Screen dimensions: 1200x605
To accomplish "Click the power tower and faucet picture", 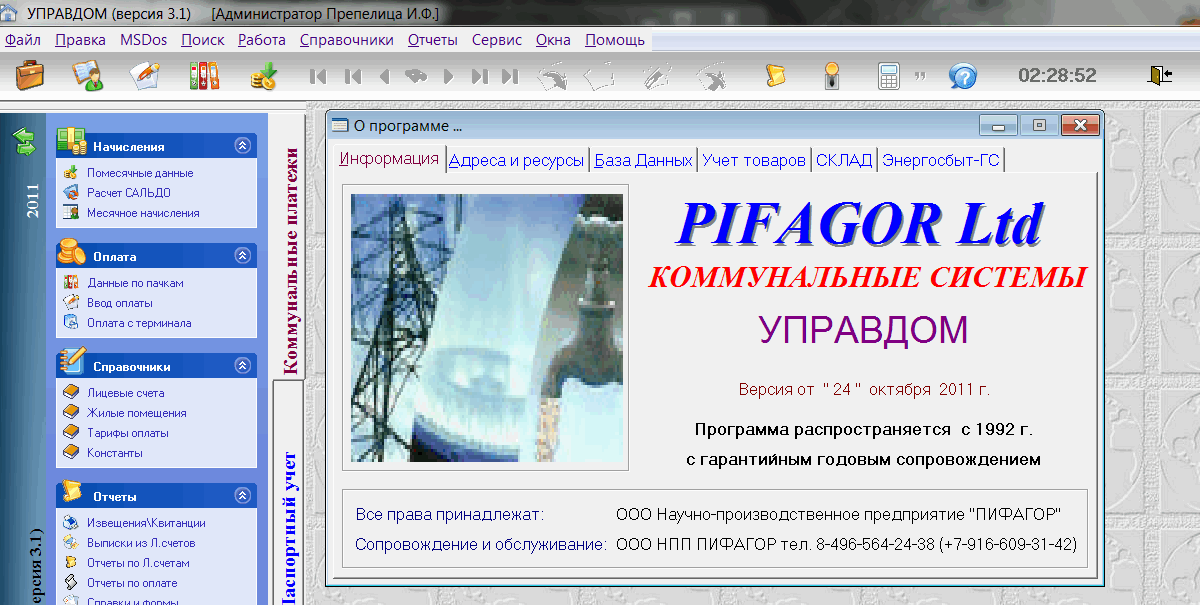I will 487,328.
